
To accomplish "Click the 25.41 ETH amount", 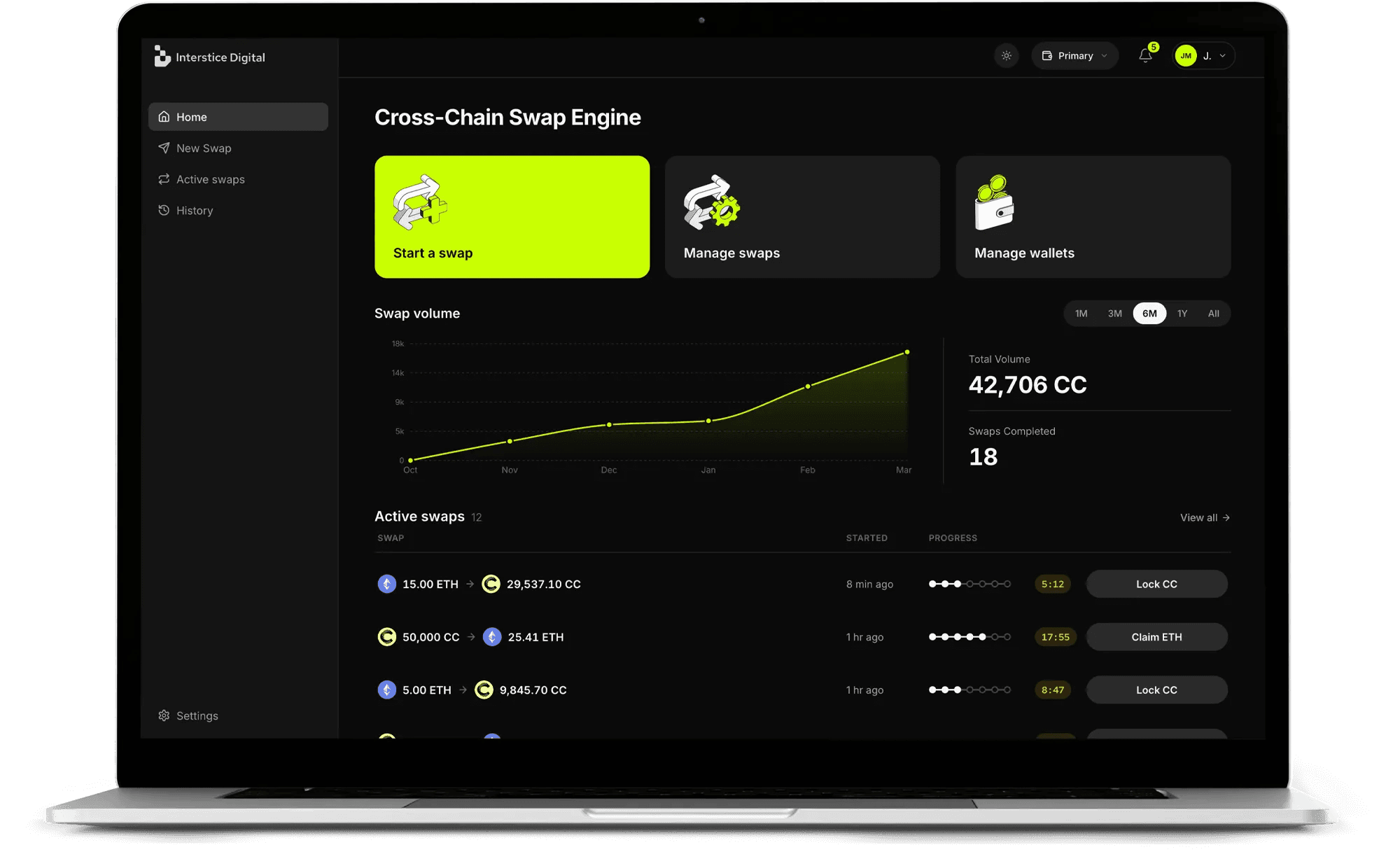I will point(535,637).
